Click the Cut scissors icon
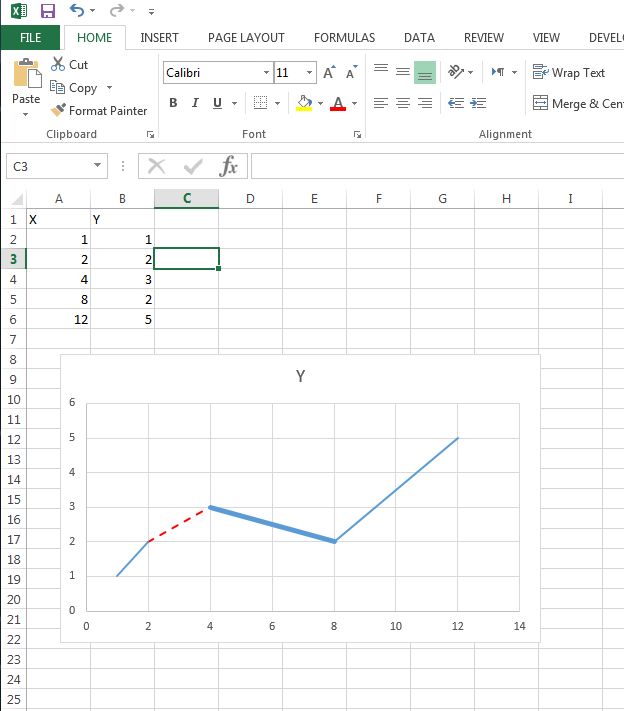The height and width of the screenshot is (711, 624). [x=58, y=64]
